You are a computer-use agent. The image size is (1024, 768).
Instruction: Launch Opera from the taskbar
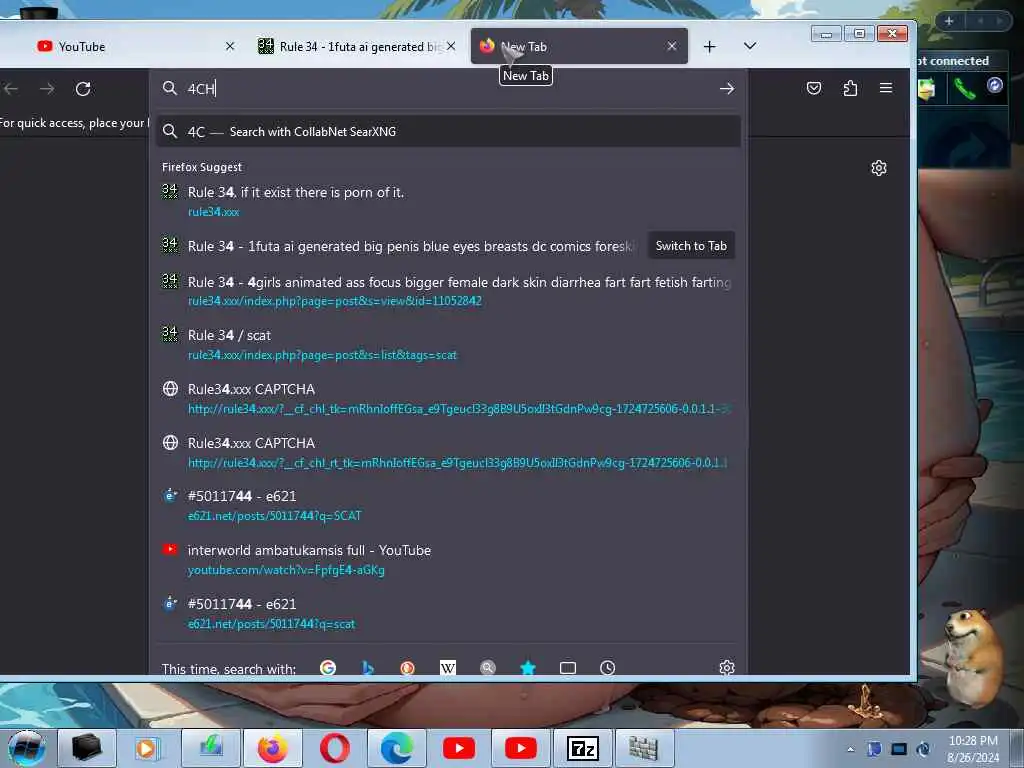click(x=334, y=748)
